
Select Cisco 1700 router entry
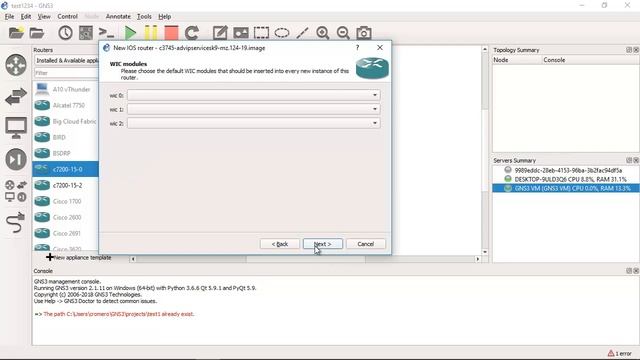65,201
